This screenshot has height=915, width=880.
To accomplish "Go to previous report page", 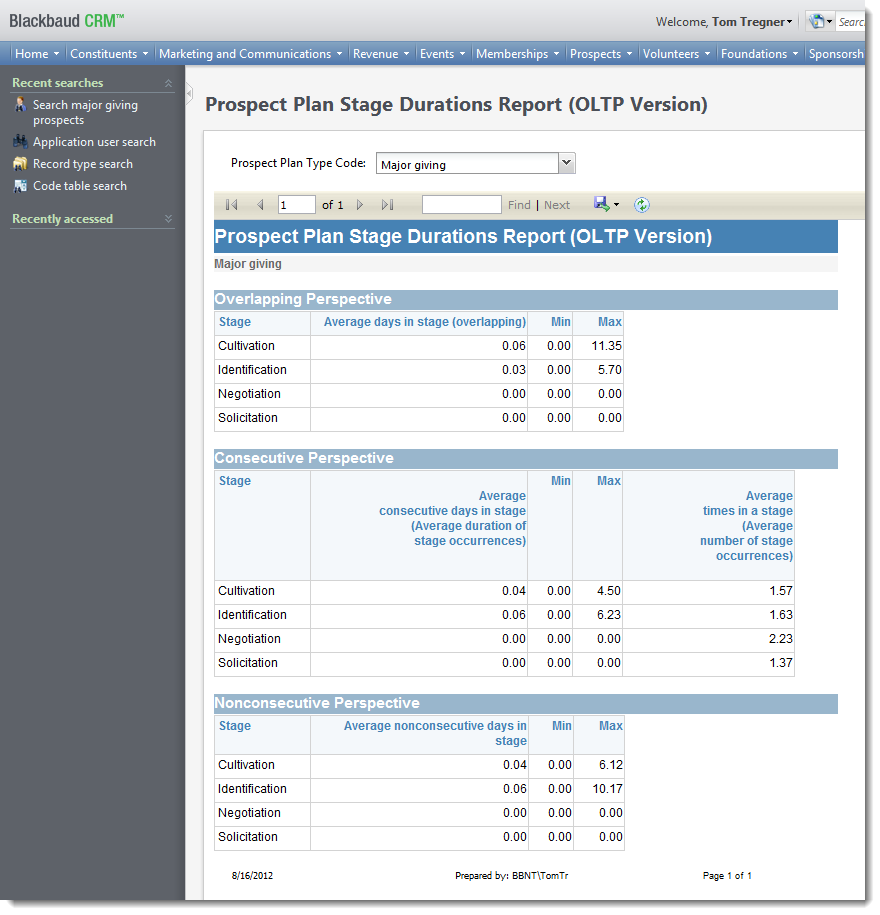I will coord(260,205).
